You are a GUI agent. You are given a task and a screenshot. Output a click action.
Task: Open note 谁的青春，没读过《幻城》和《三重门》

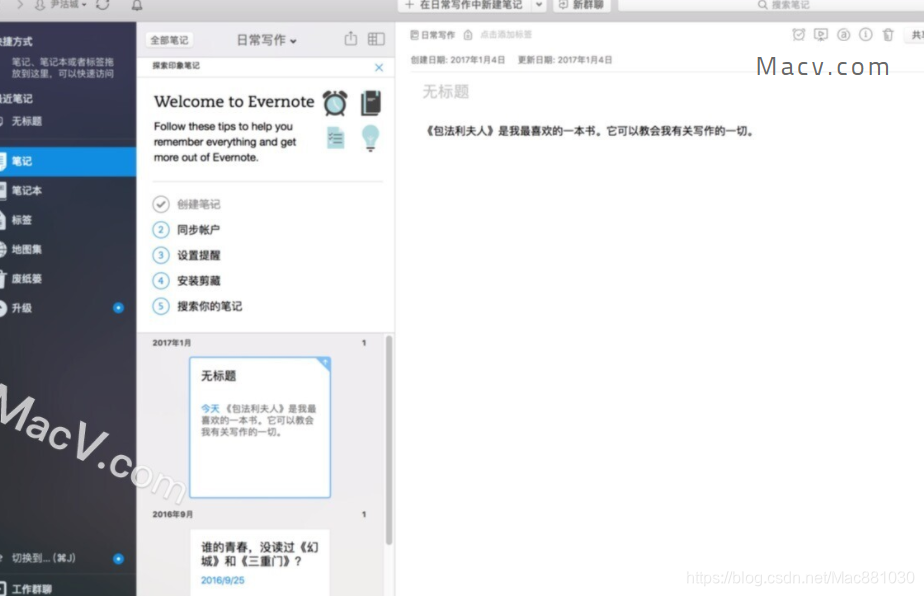coord(260,562)
